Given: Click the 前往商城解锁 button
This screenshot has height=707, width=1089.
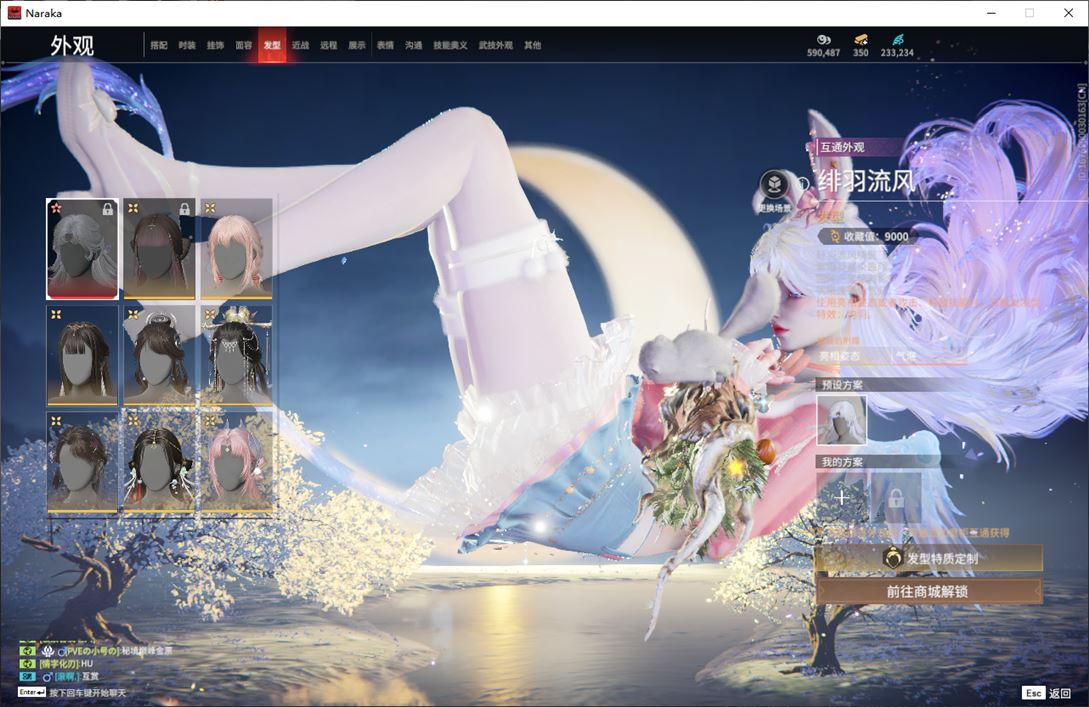Looking at the screenshot, I should point(929,591).
